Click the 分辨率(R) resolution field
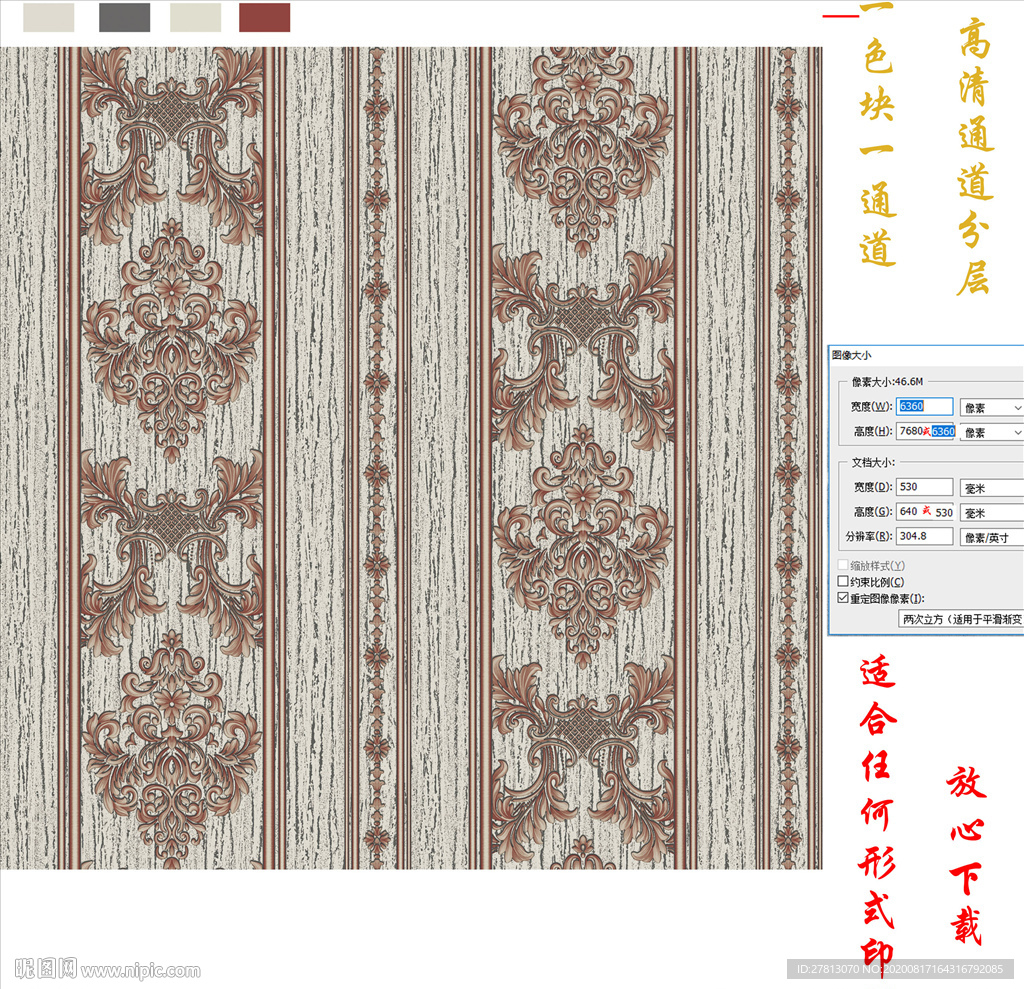The image size is (1024, 989). [925, 536]
